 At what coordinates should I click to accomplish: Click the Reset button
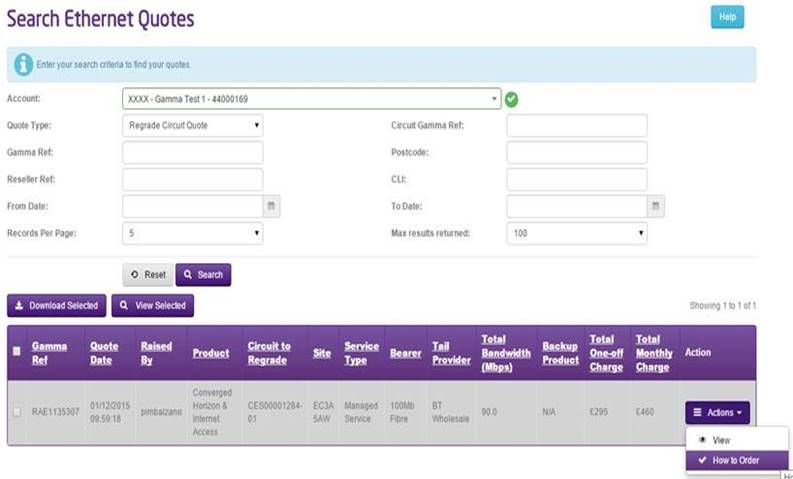[148, 275]
